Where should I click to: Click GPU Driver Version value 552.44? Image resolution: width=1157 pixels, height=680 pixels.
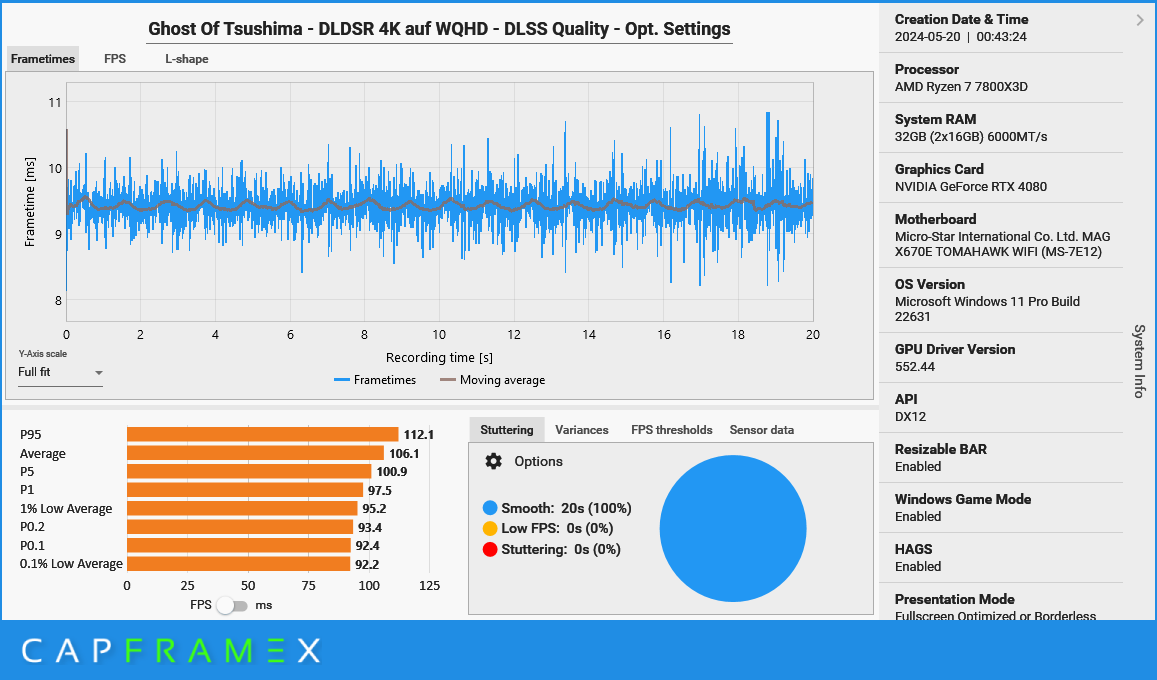(915, 367)
